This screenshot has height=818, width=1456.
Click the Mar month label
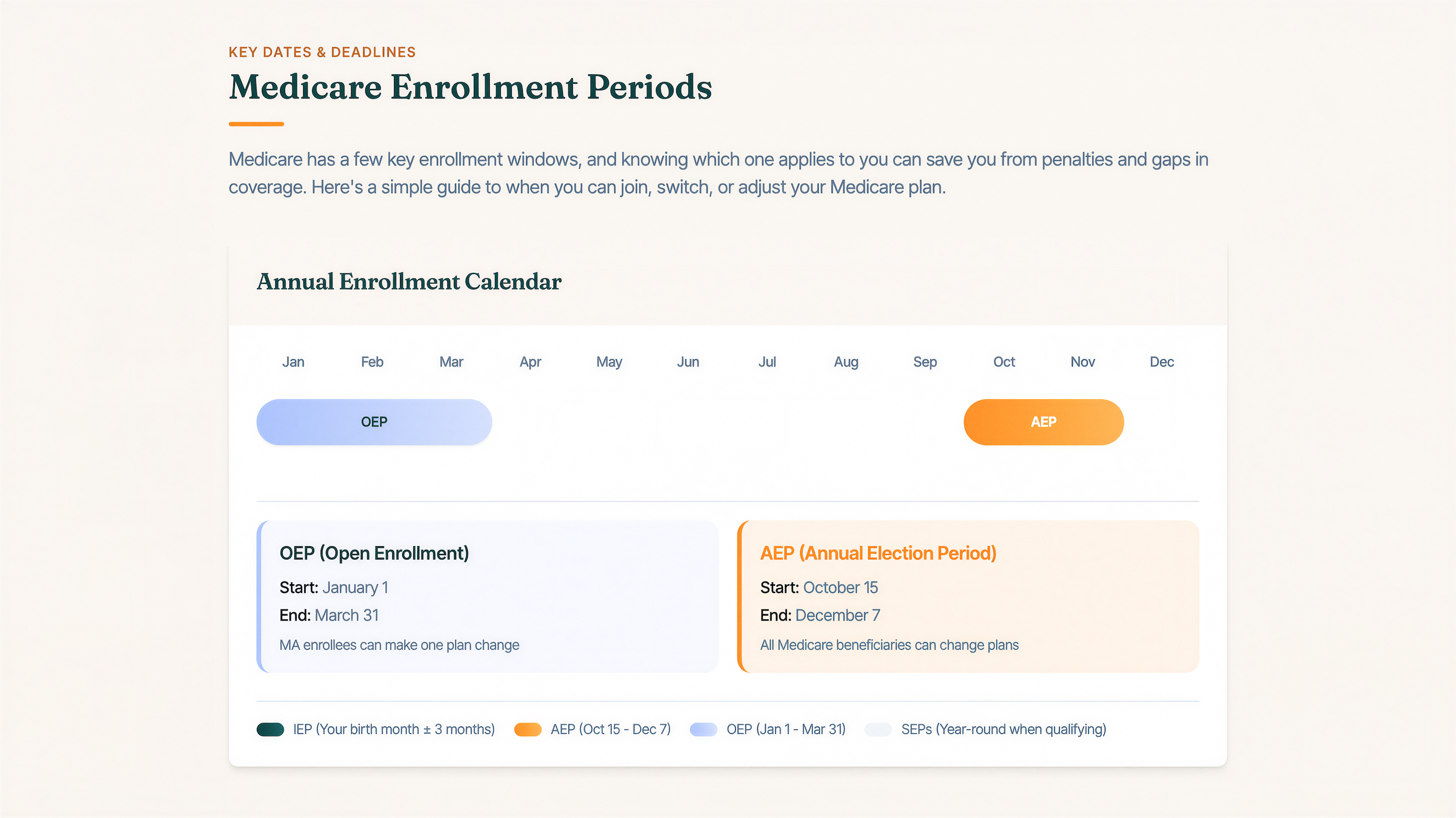tap(451, 361)
